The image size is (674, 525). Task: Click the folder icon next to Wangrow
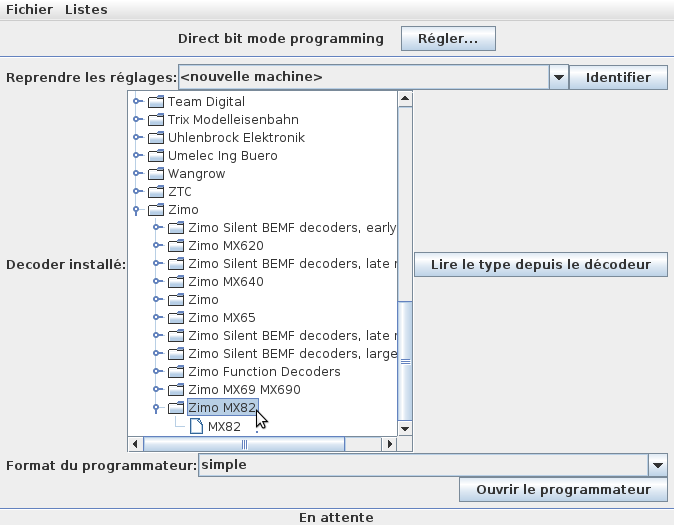pos(156,174)
